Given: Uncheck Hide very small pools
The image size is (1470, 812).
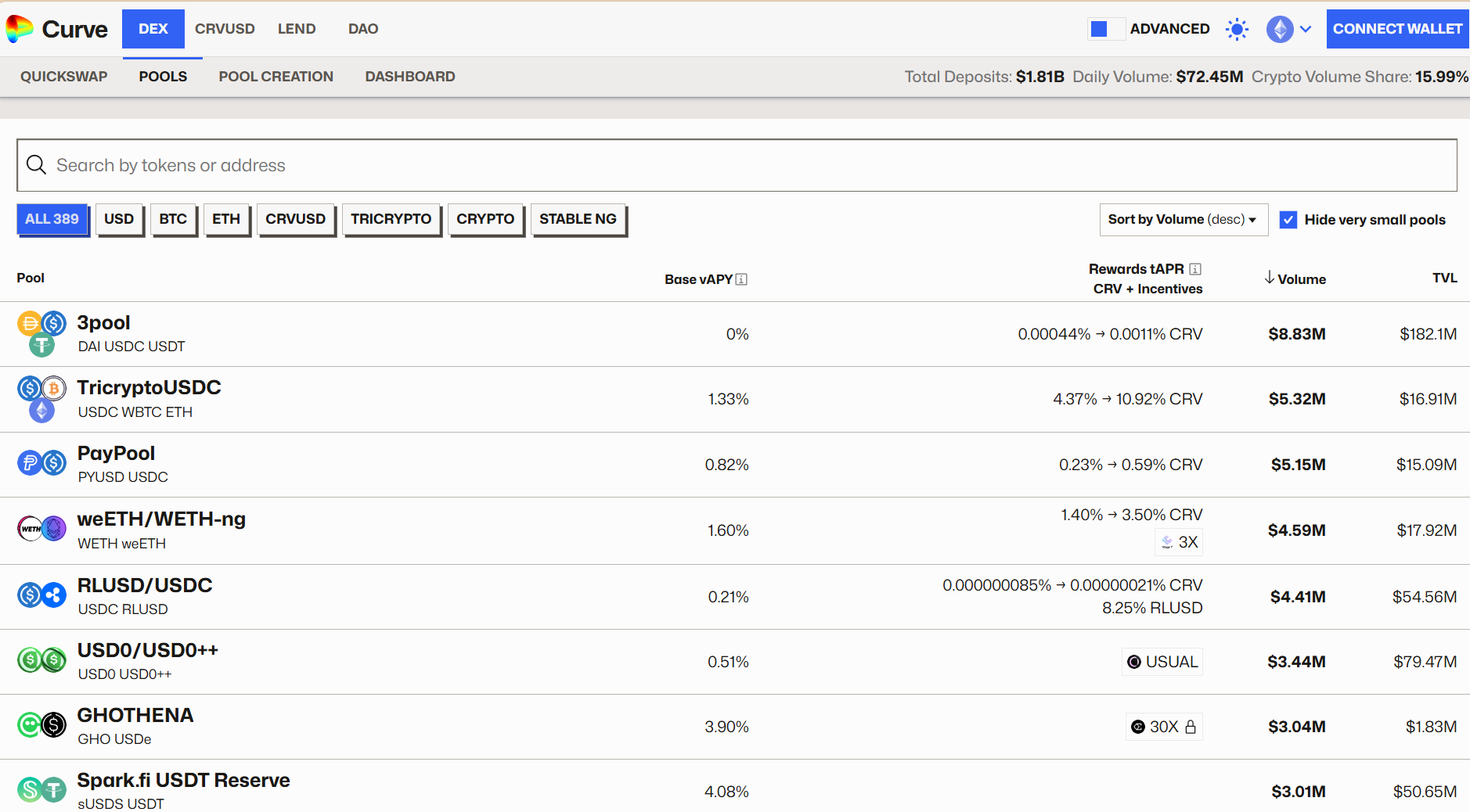Looking at the screenshot, I should pos(1288,220).
